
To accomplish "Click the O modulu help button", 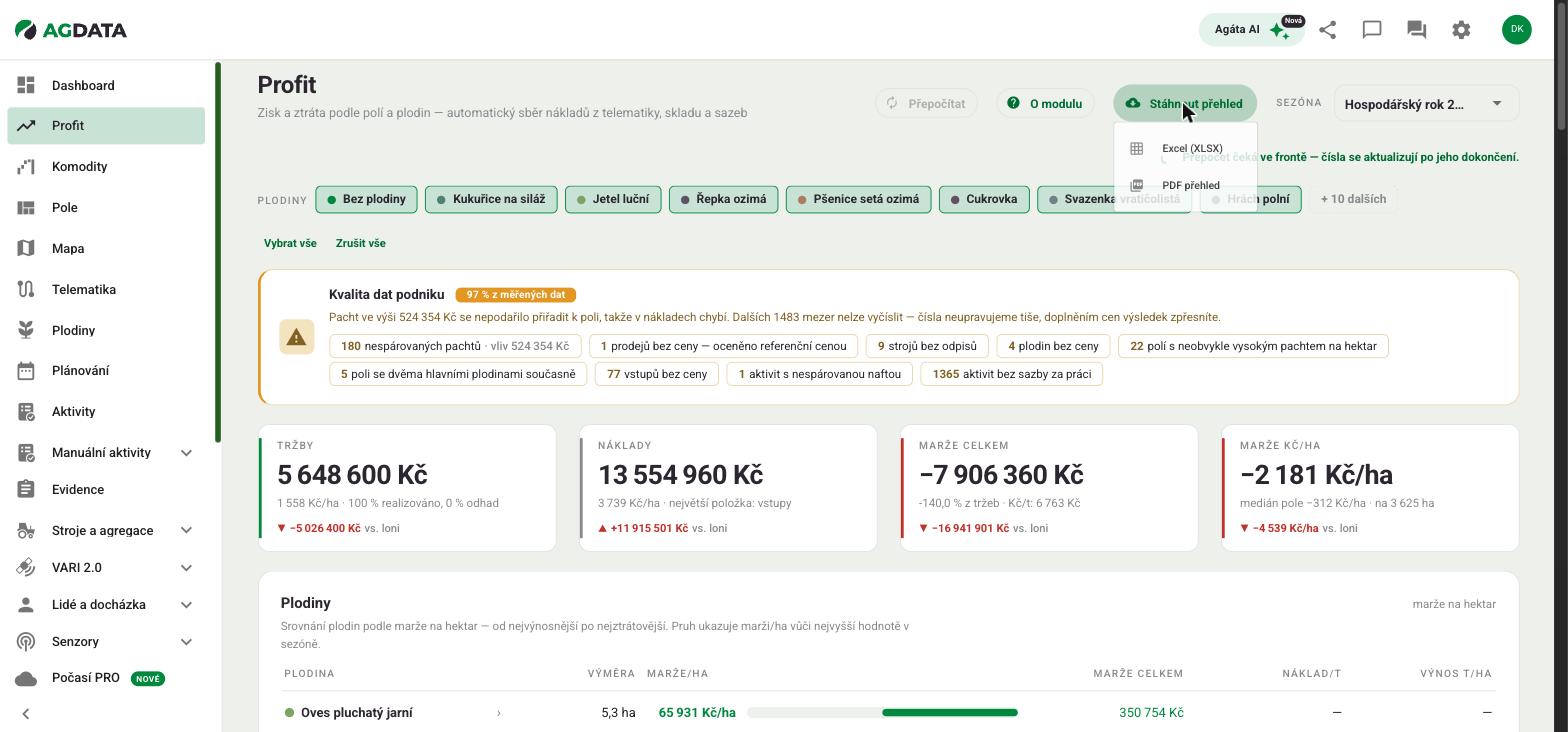I will (x=1045, y=104).
